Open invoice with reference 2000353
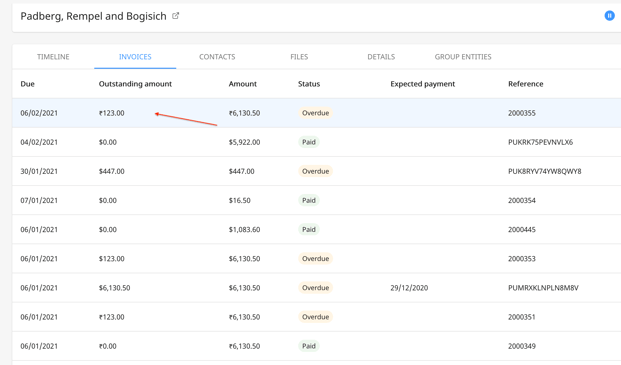This screenshot has width=621, height=365. pyautogui.click(x=522, y=259)
